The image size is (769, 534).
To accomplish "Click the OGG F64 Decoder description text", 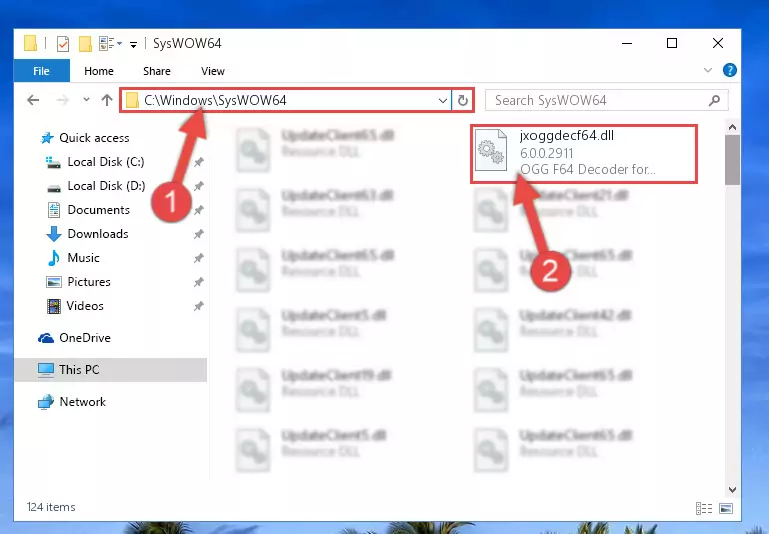I will point(588,170).
